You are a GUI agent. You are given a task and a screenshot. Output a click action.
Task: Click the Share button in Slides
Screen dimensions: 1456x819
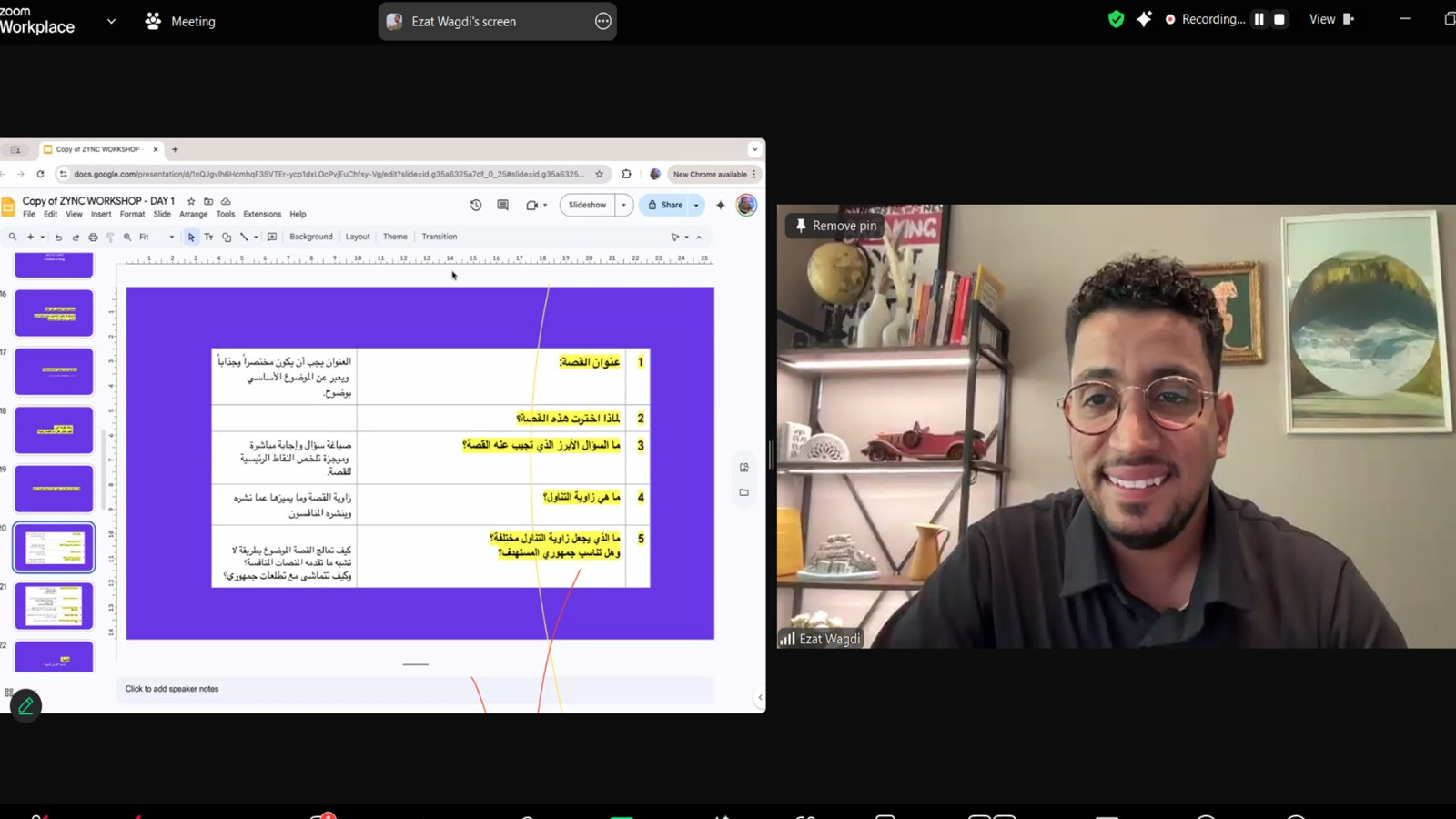click(x=665, y=206)
